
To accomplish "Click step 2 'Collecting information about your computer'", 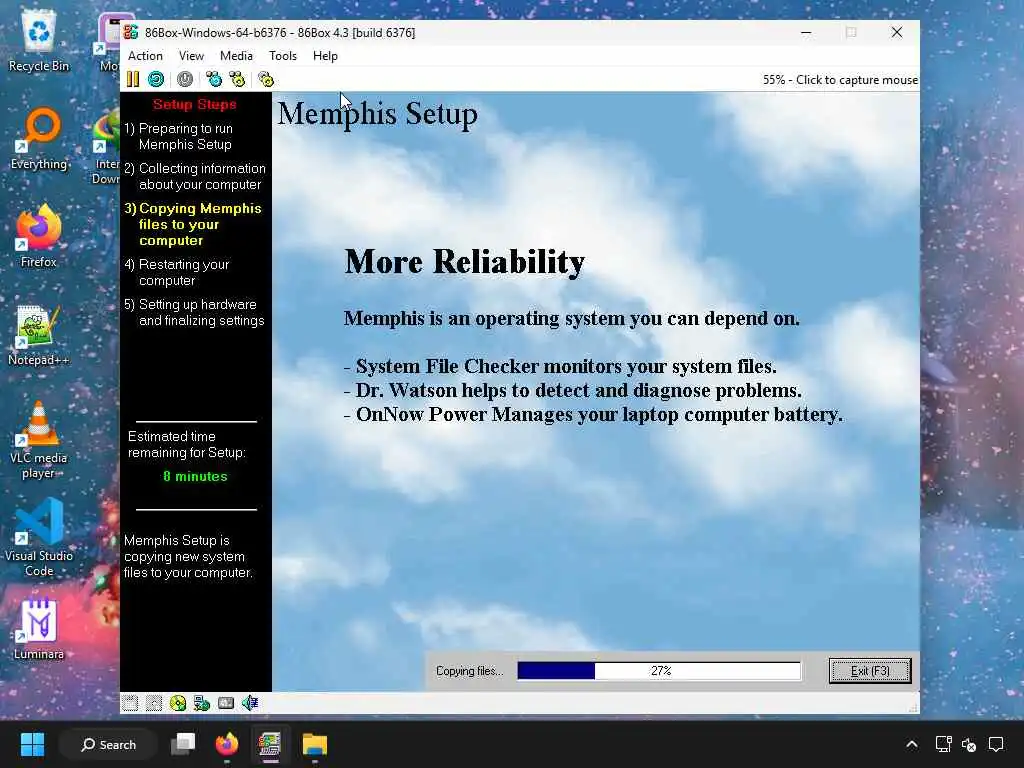I will [x=195, y=176].
